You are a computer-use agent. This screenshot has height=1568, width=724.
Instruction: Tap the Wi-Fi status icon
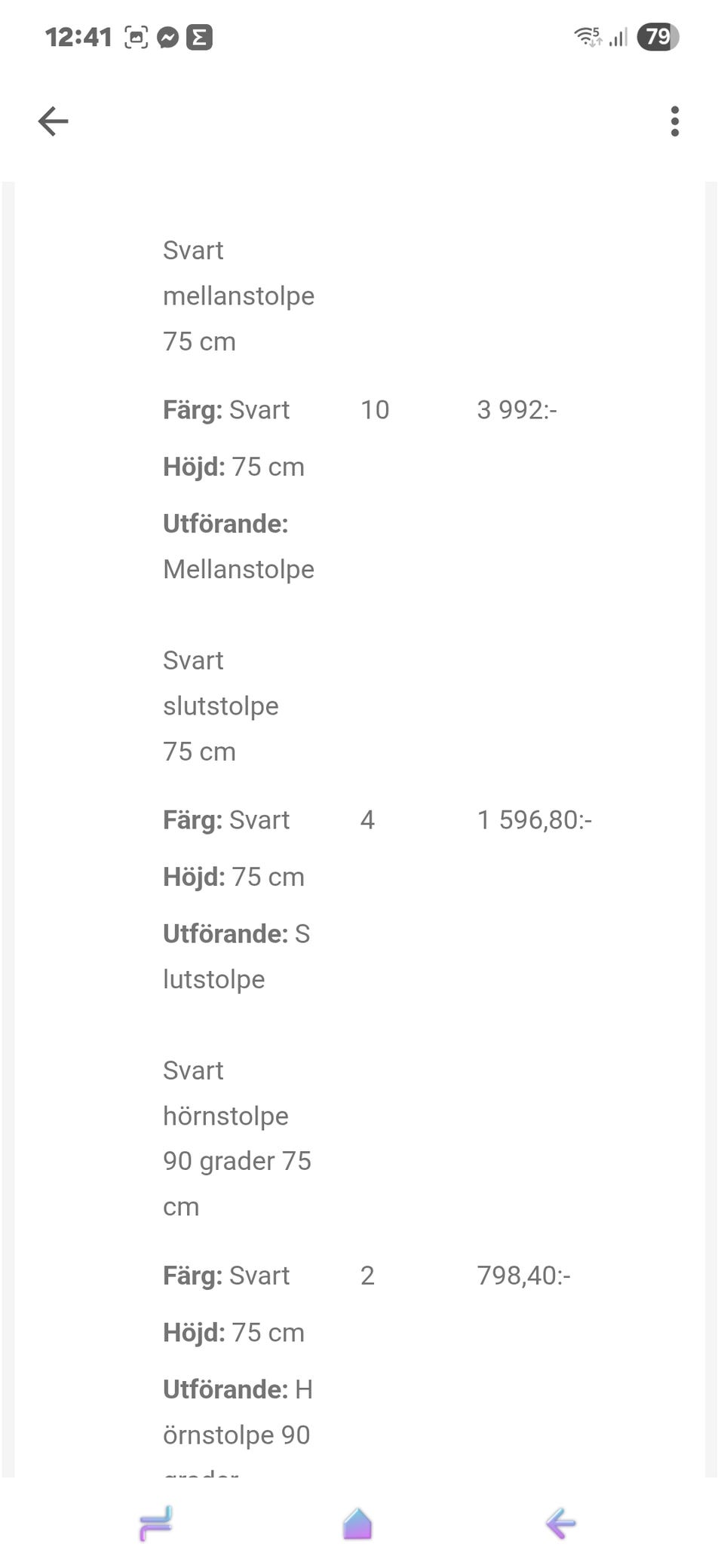(587, 36)
